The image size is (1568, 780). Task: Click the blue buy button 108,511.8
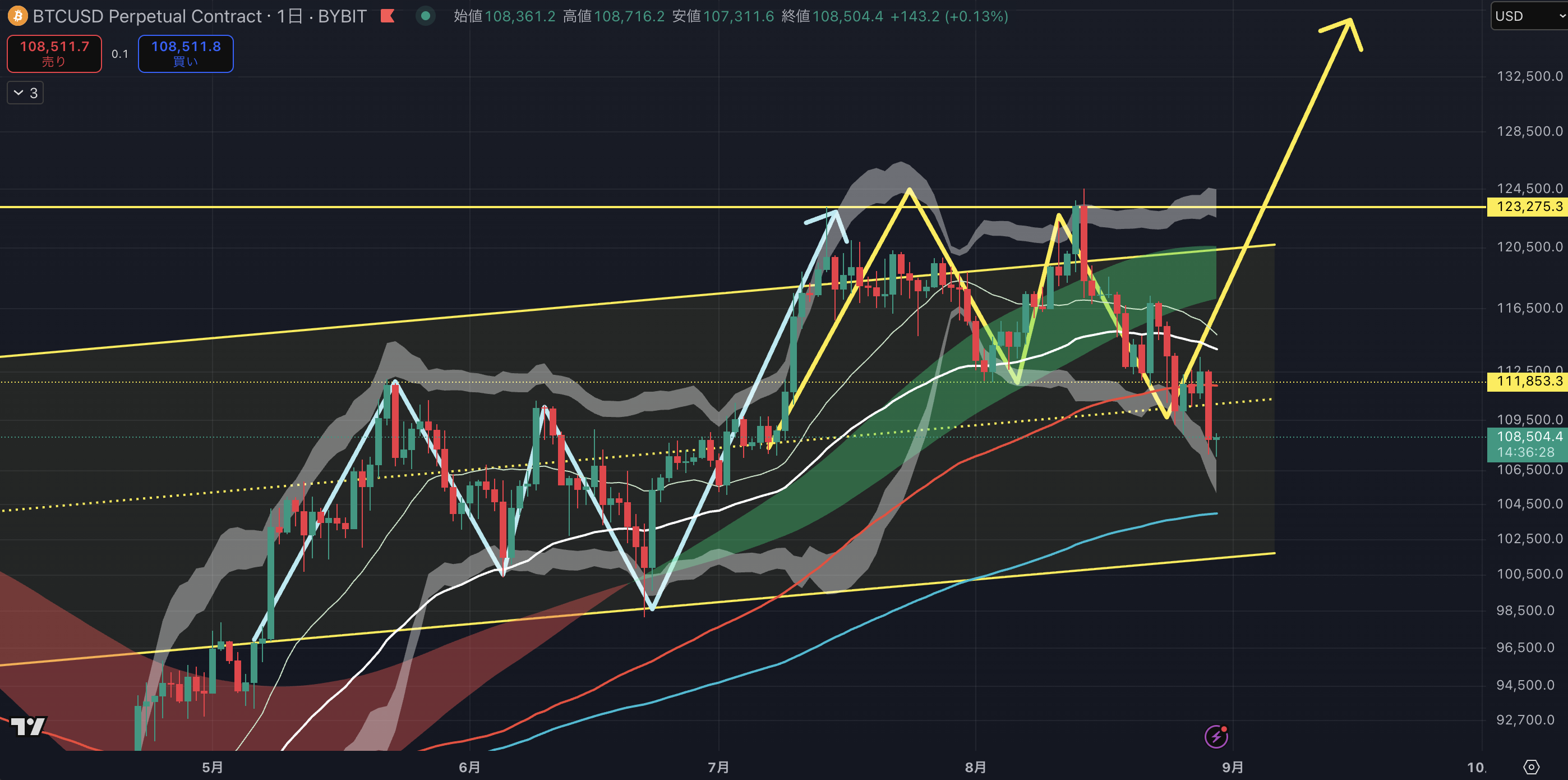coord(186,53)
